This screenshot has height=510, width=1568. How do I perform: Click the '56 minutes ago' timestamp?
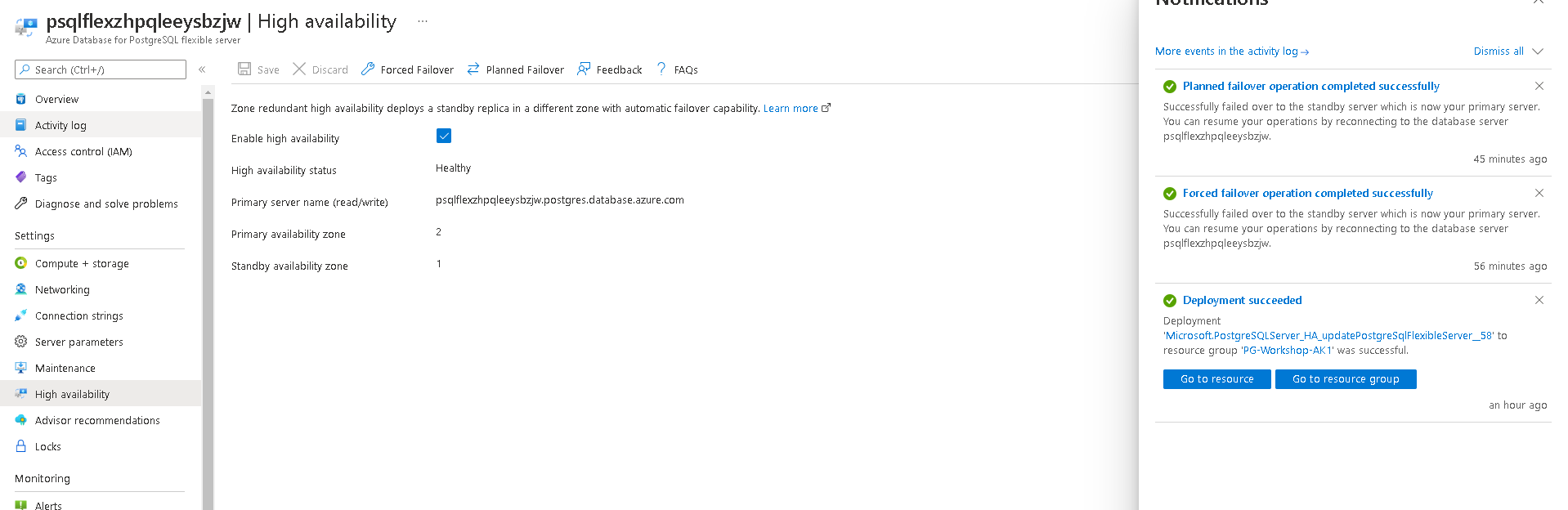(x=1510, y=266)
